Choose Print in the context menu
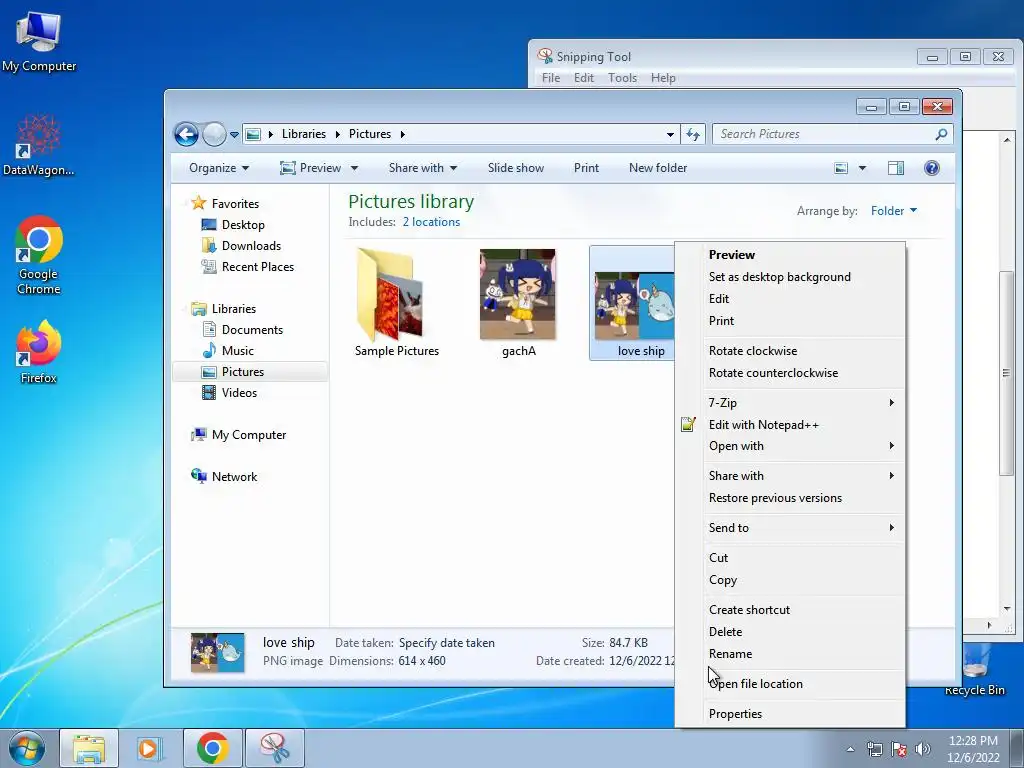Image resolution: width=1024 pixels, height=768 pixels. (790, 321)
